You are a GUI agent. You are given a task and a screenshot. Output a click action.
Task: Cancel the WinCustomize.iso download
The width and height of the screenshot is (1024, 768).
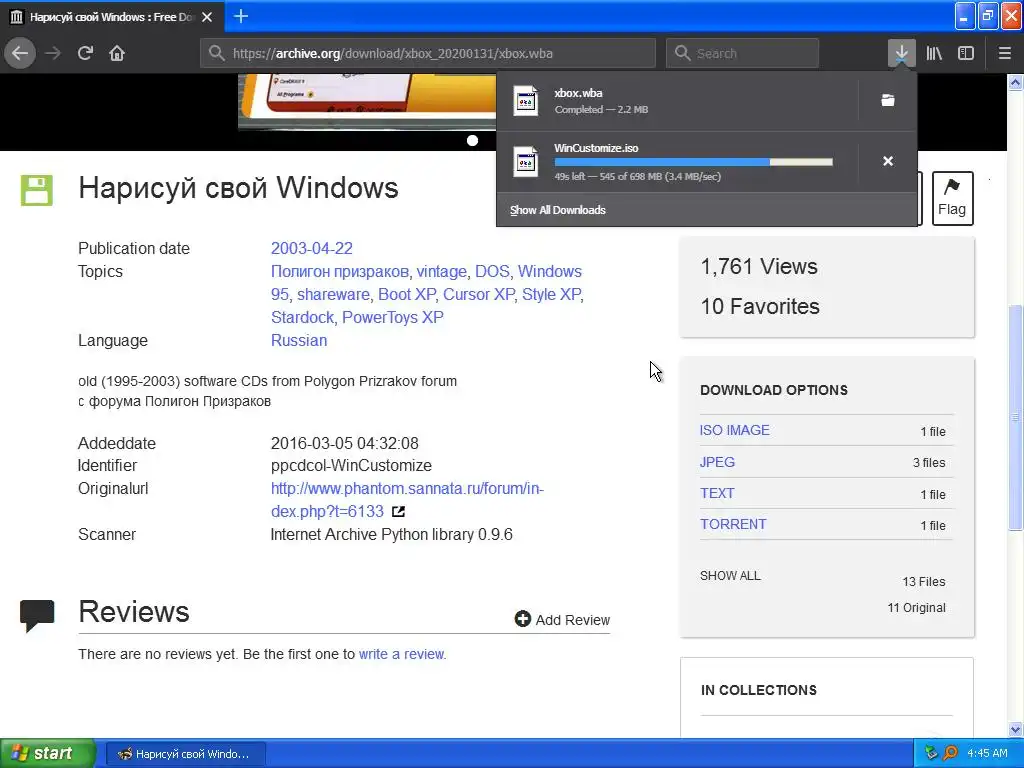[x=888, y=161]
